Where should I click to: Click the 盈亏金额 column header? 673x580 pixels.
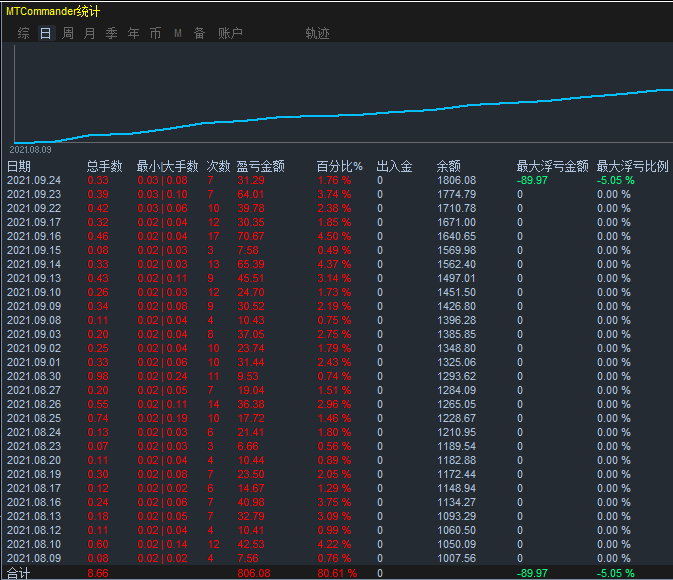click(261, 167)
